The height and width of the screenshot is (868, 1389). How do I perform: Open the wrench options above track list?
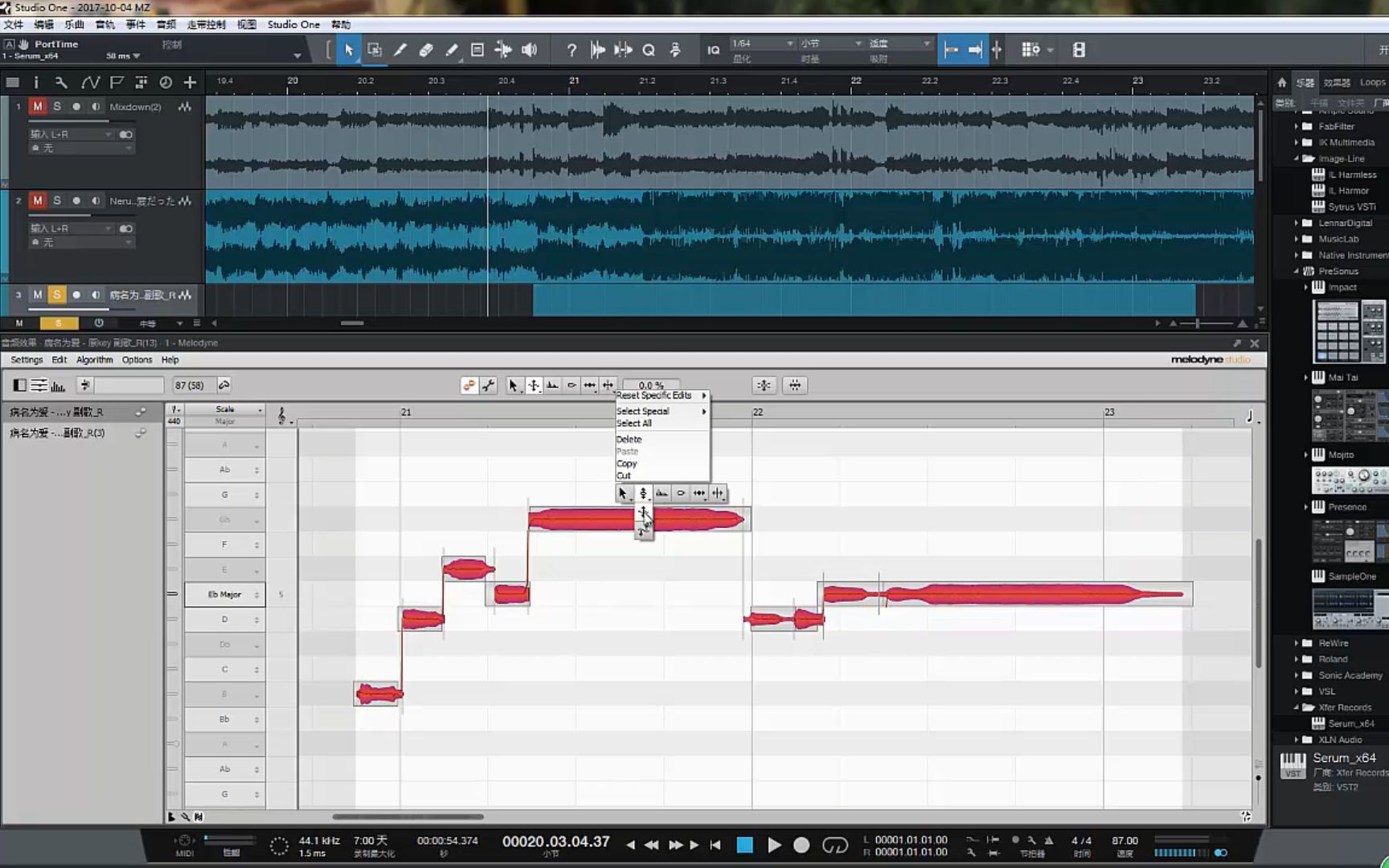(61, 82)
